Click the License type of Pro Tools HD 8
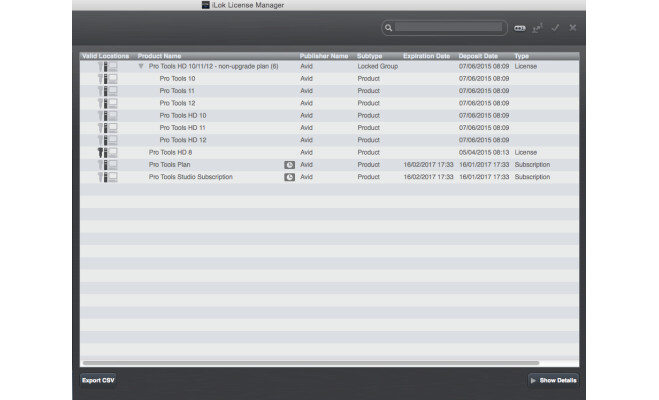 click(526, 153)
